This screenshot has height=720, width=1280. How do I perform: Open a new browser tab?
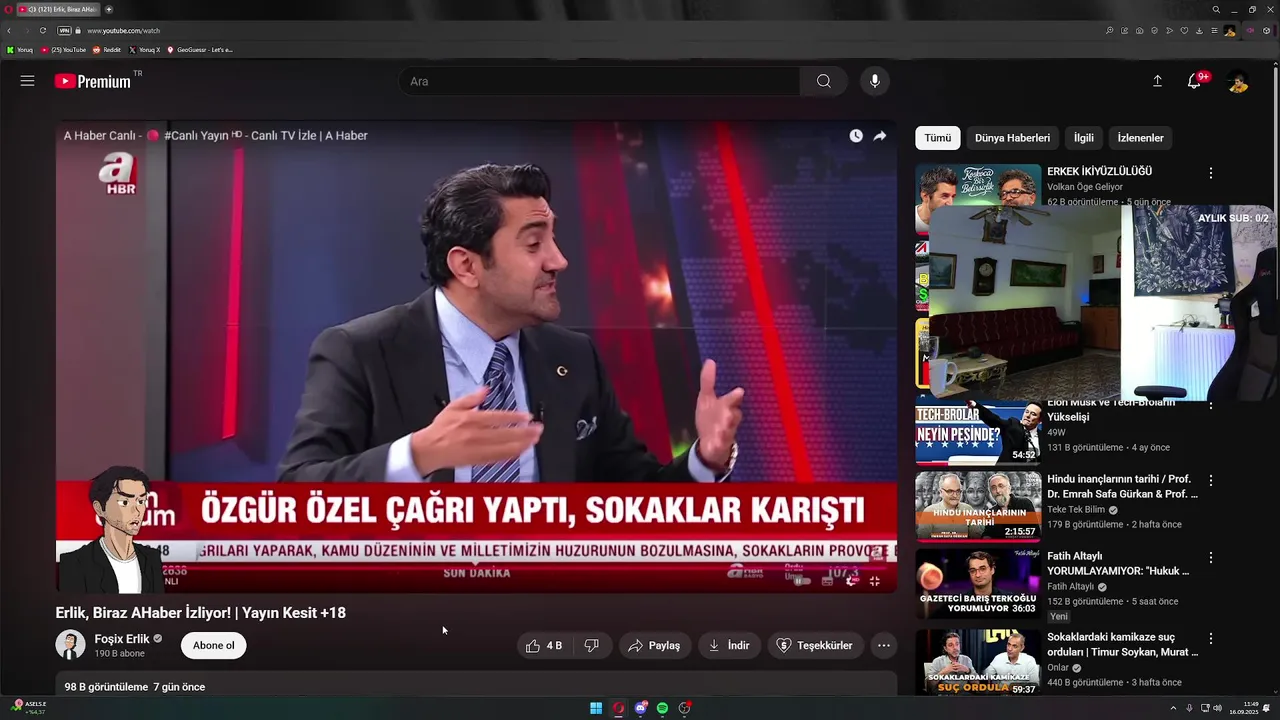[109, 9]
